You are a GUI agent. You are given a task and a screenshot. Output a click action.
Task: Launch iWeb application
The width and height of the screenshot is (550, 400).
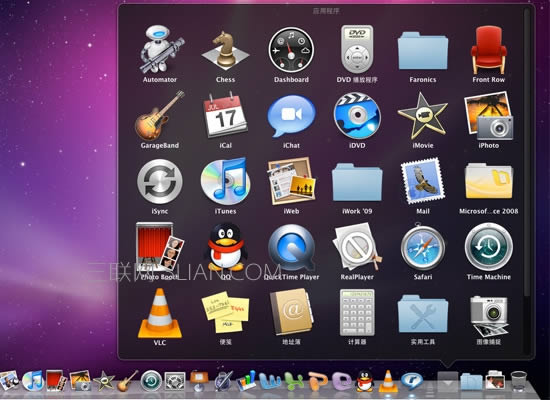pyautogui.click(x=291, y=181)
